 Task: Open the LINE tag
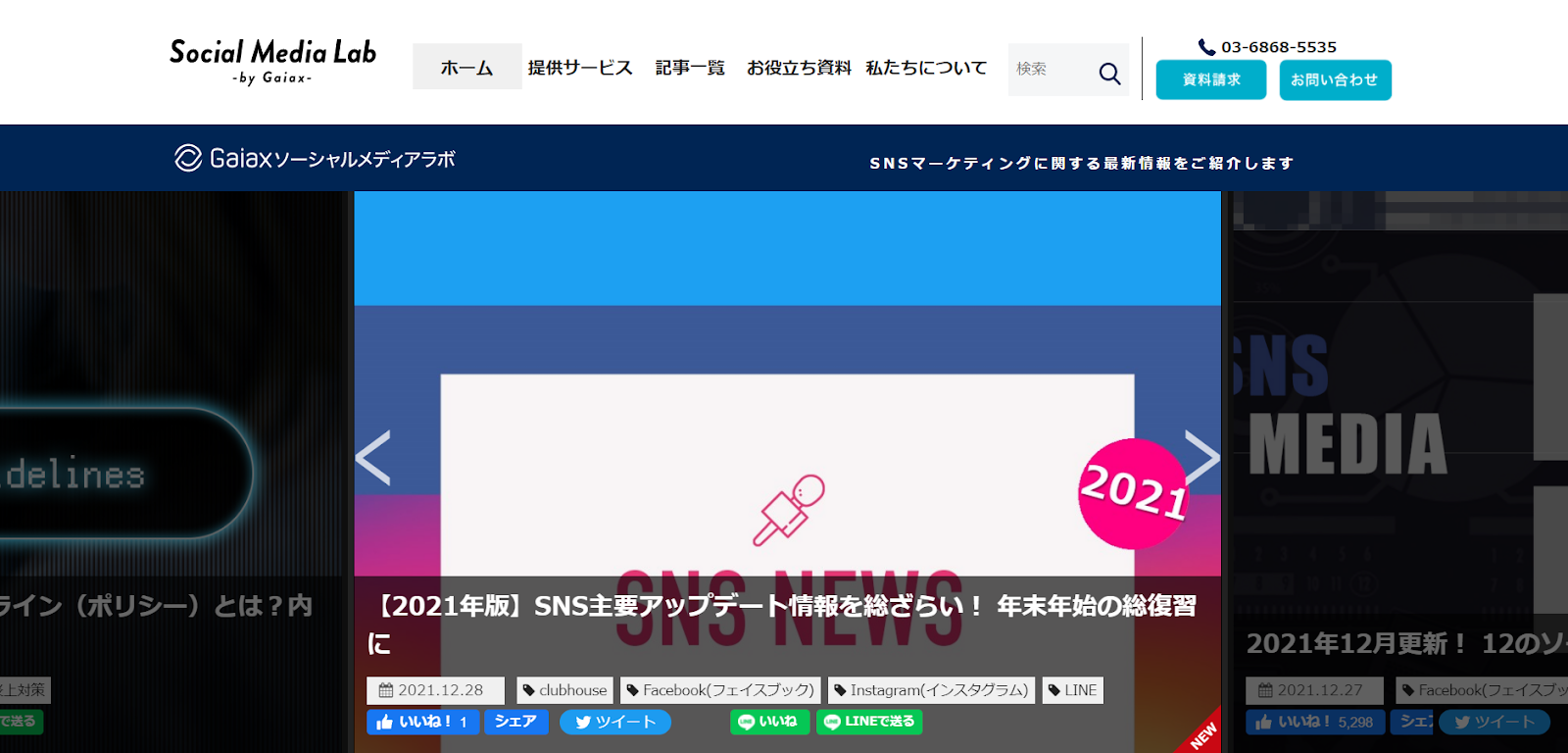[1073, 690]
